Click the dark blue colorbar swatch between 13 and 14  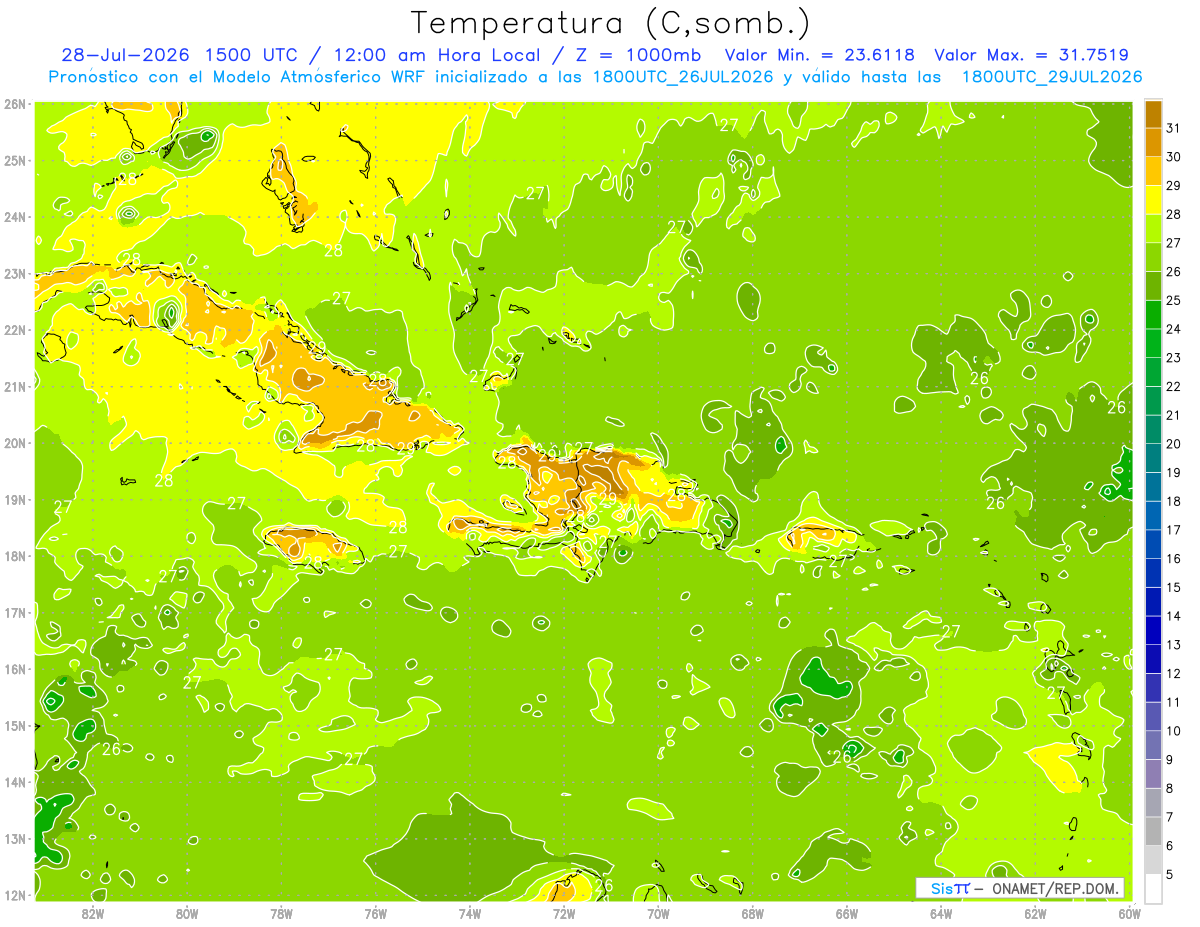click(1153, 630)
